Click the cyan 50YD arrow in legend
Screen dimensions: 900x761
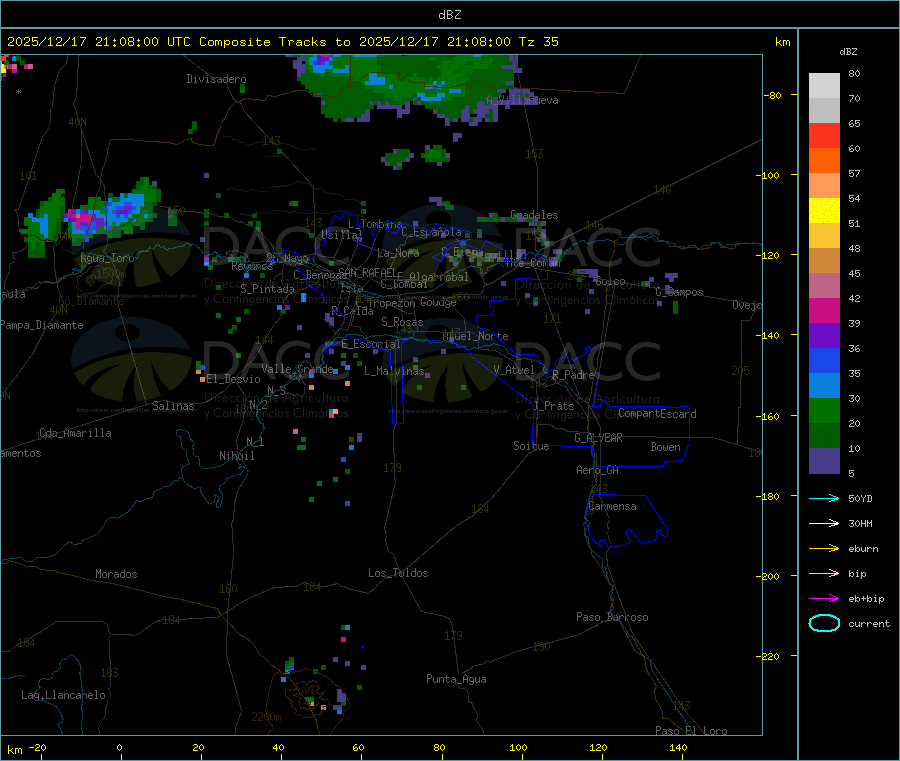[824, 498]
